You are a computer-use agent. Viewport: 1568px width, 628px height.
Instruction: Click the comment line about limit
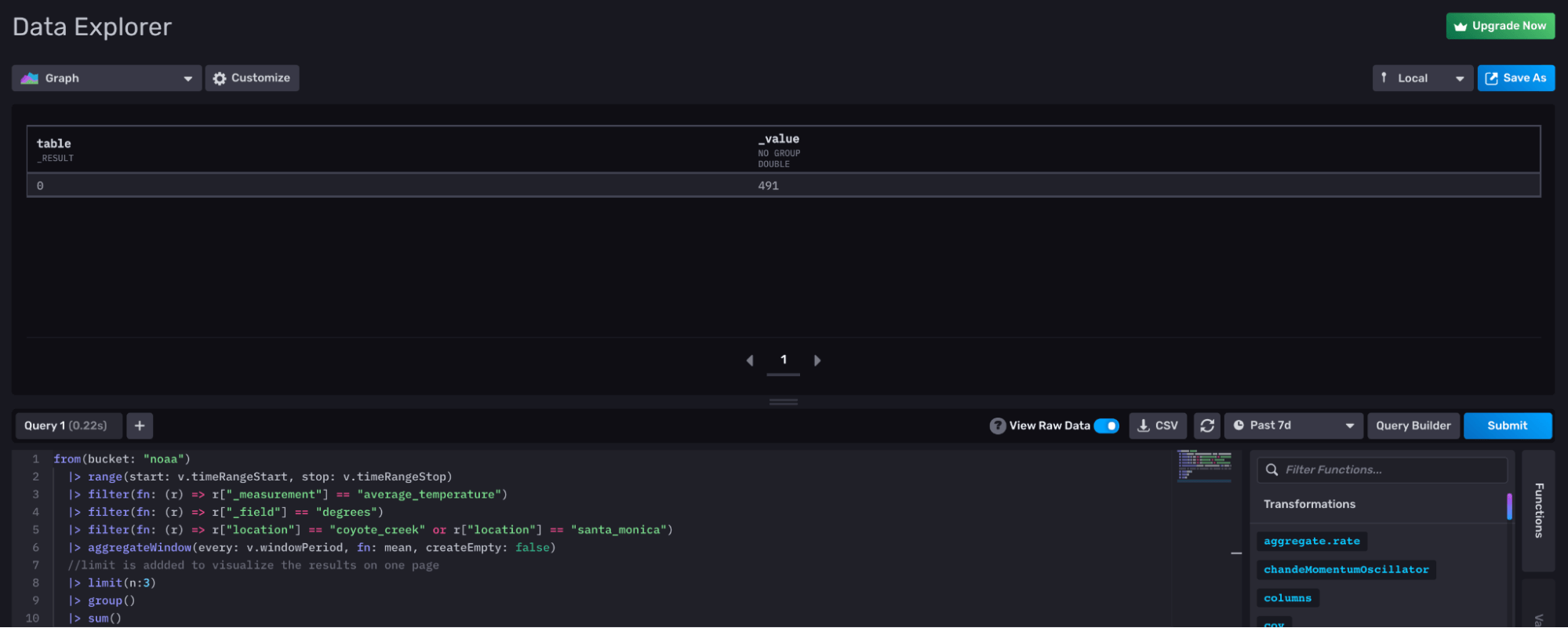click(253, 565)
